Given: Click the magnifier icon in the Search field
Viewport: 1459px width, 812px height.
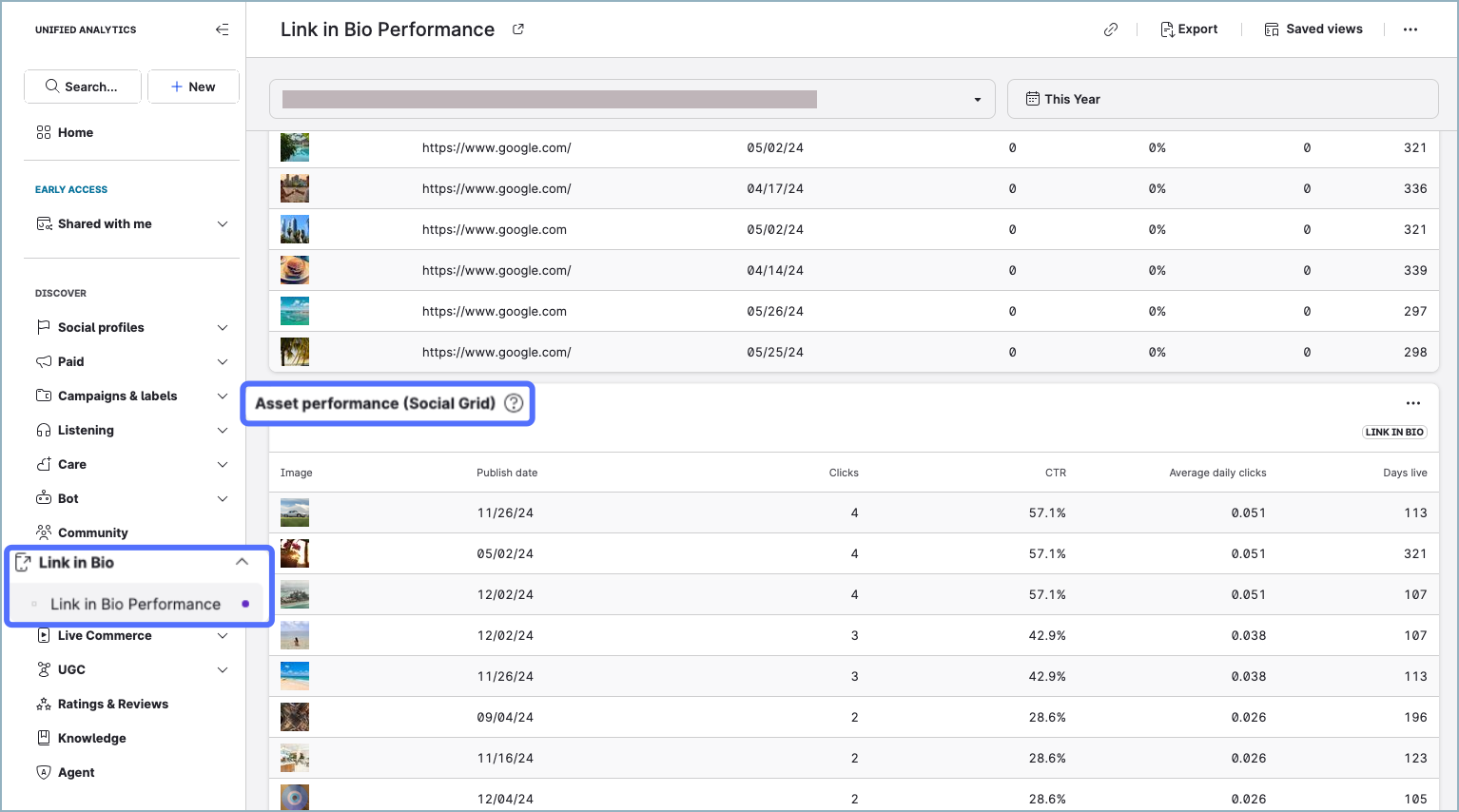Looking at the screenshot, I should [54, 87].
